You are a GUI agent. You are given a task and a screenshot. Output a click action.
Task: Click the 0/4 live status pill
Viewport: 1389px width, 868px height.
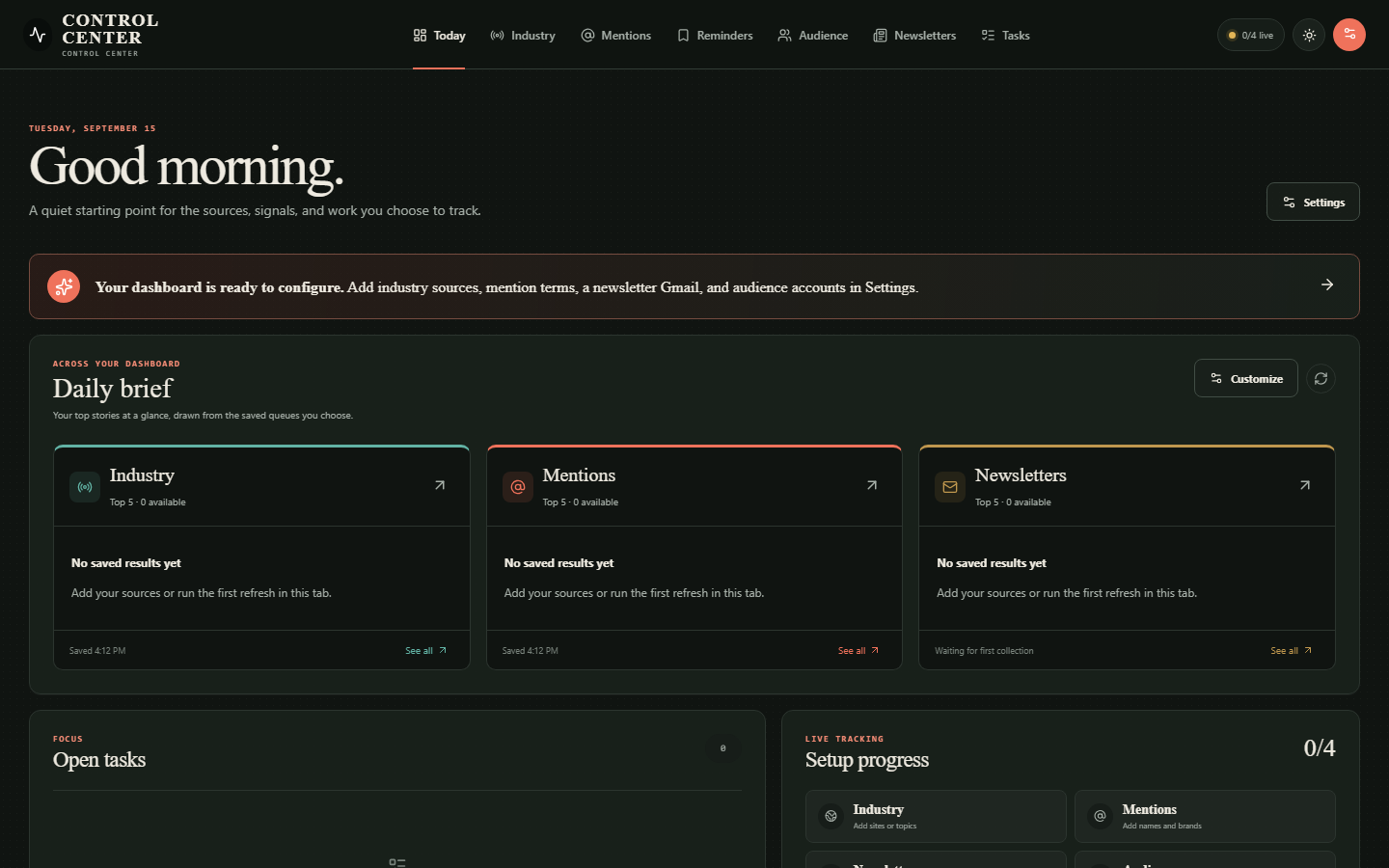tap(1250, 35)
